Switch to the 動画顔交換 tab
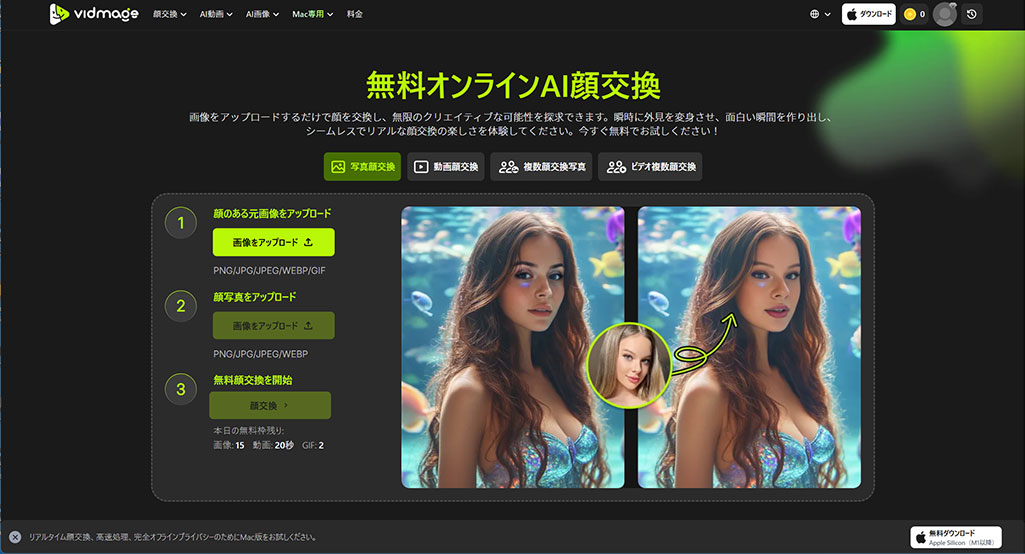 click(x=446, y=167)
